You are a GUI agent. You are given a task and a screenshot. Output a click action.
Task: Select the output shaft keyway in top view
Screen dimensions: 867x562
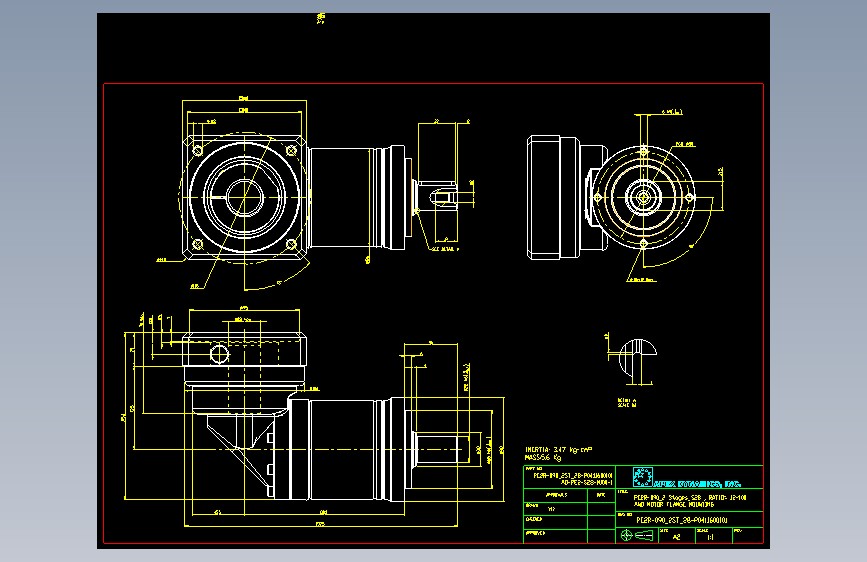(x=443, y=197)
